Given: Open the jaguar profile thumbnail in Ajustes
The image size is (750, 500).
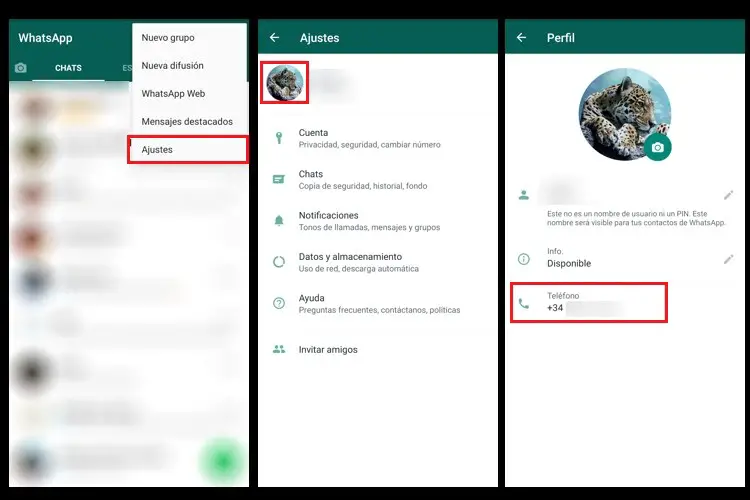Looking at the screenshot, I should coord(285,83).
